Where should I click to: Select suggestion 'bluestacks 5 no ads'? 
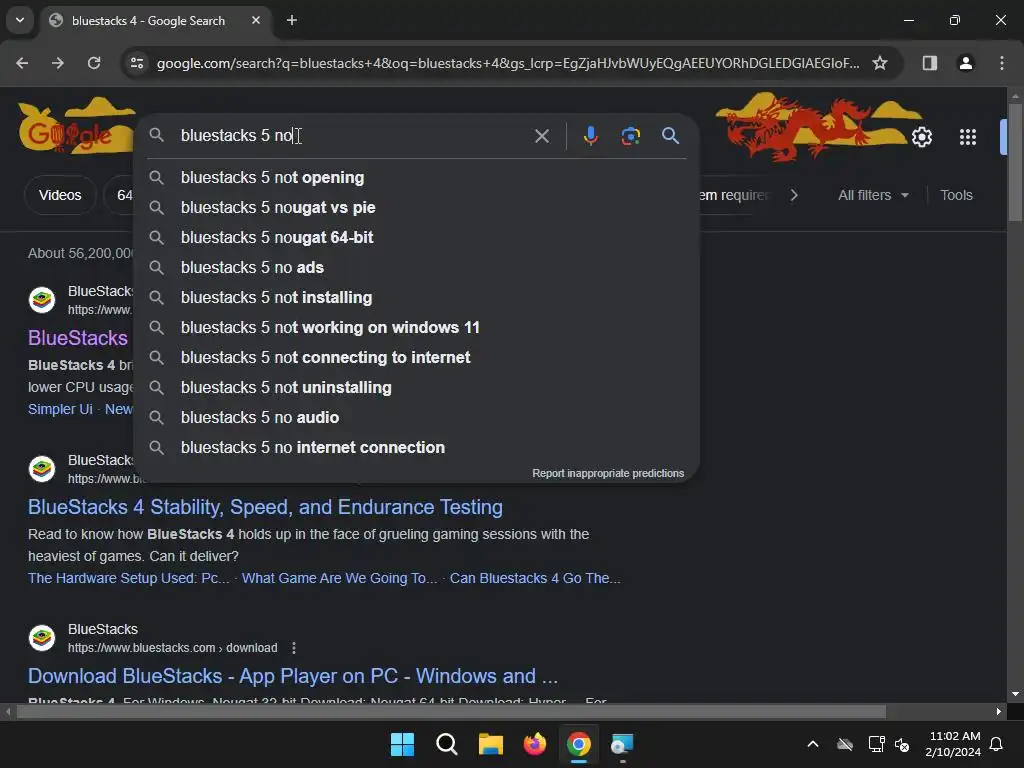417,268
